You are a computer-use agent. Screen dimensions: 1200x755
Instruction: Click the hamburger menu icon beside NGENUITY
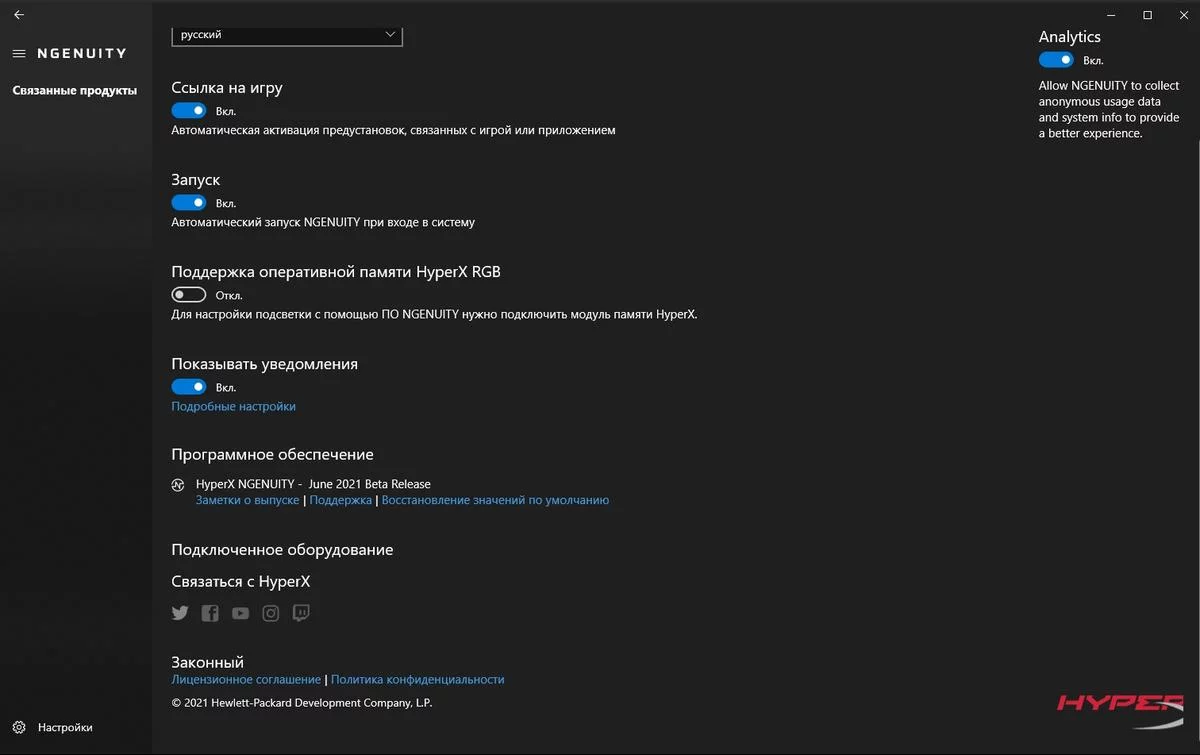(19, 53)
